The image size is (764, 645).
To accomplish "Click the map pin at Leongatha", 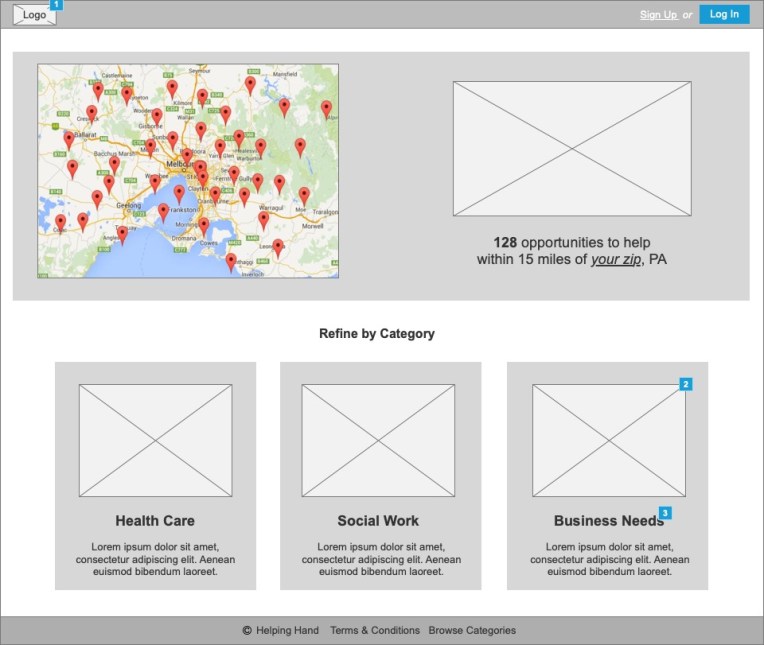I will pyautogui.click(x=278, y=246).
